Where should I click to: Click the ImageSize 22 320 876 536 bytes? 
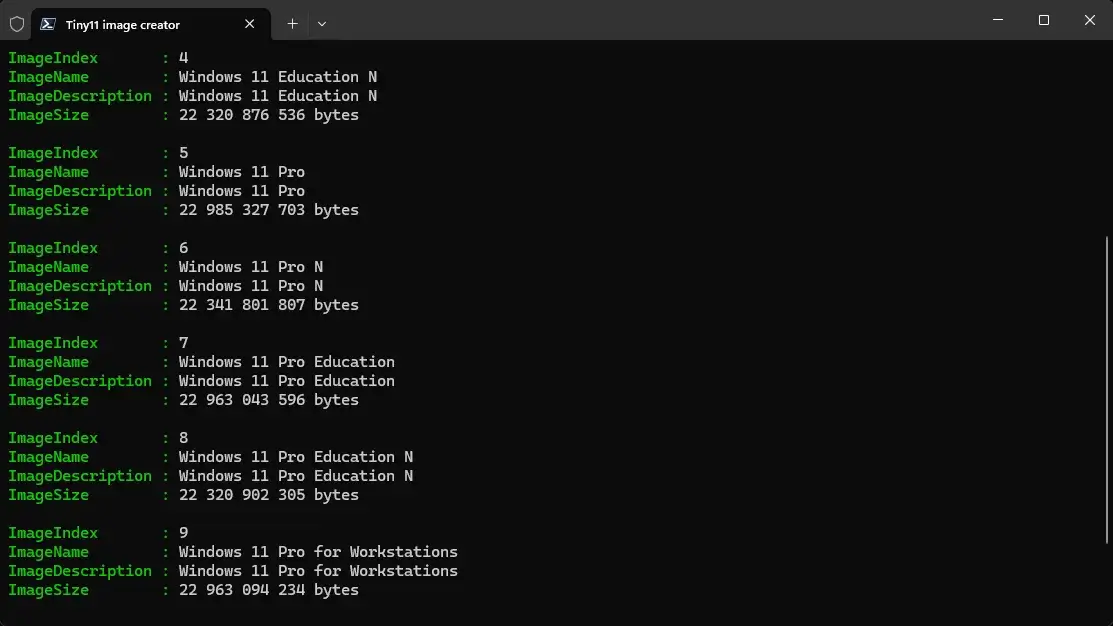pyautogui.click(x=268, y=115)
